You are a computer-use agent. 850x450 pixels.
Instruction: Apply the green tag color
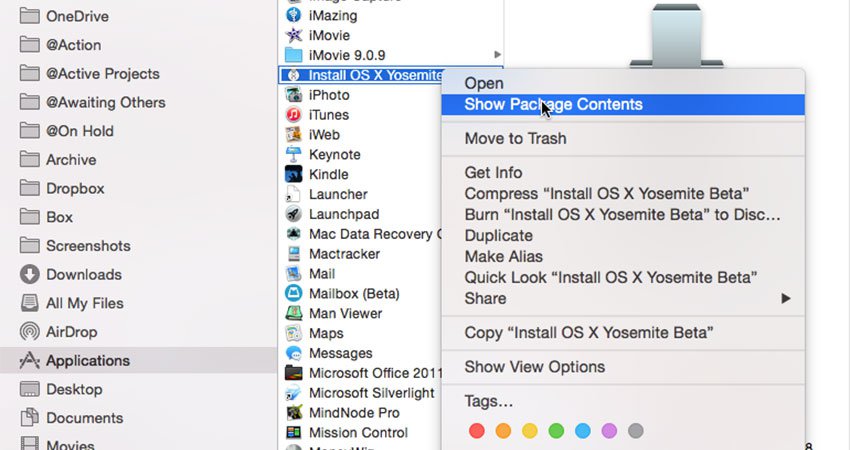click(556, 431)
